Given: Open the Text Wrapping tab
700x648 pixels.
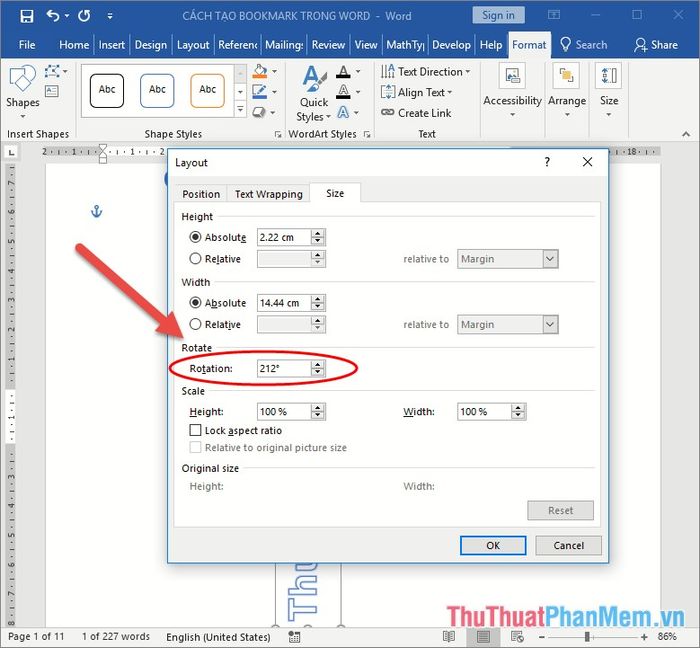Looking at the screenshot, I should (269, 194).
